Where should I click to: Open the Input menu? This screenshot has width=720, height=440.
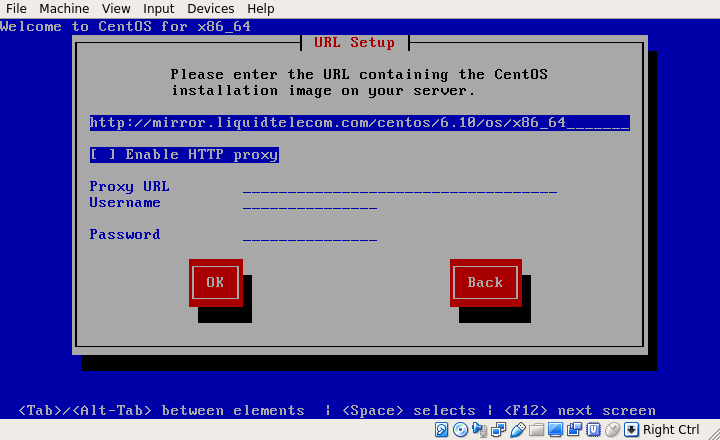tap(158, 9)
